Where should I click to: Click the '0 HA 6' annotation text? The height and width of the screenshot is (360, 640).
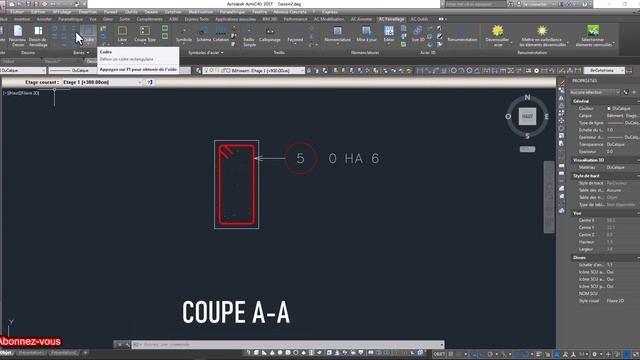click(x=354, y=158)
